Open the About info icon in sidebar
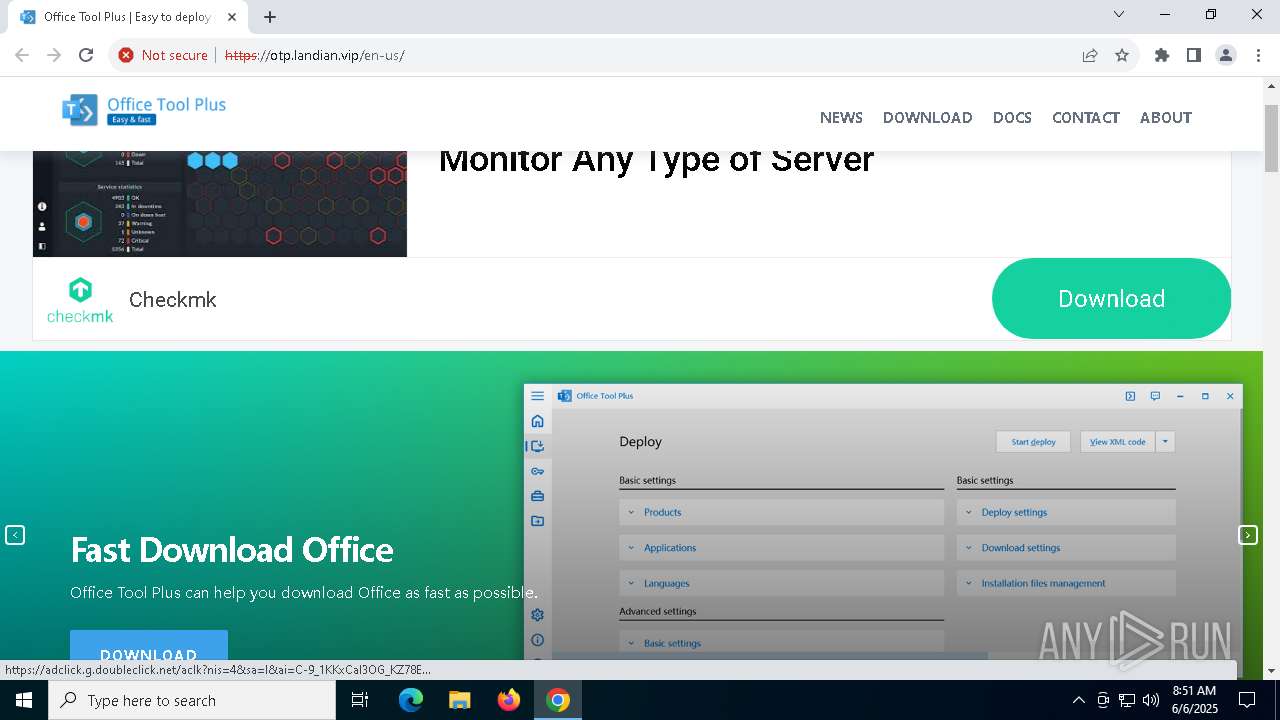The image size is (1280, 720). click(537, 640)
